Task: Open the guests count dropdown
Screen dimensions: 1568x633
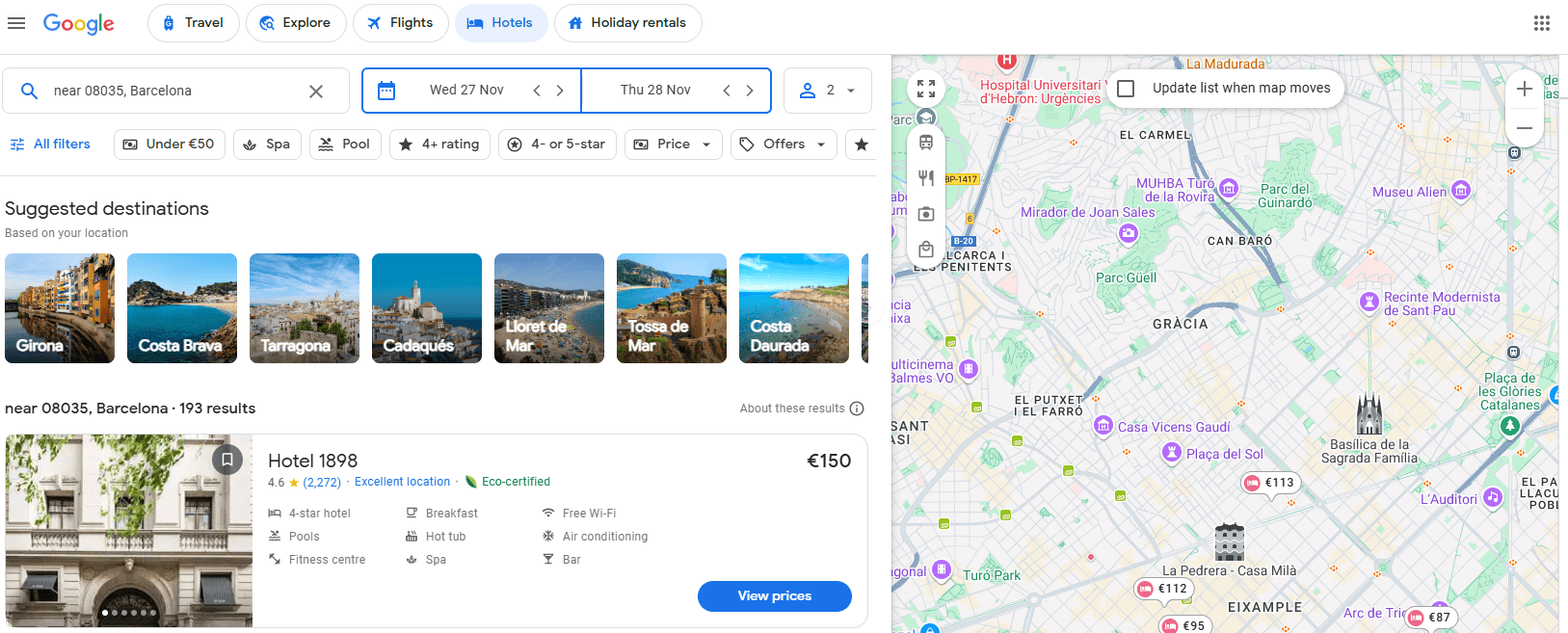Action: (x=828, y=91)
